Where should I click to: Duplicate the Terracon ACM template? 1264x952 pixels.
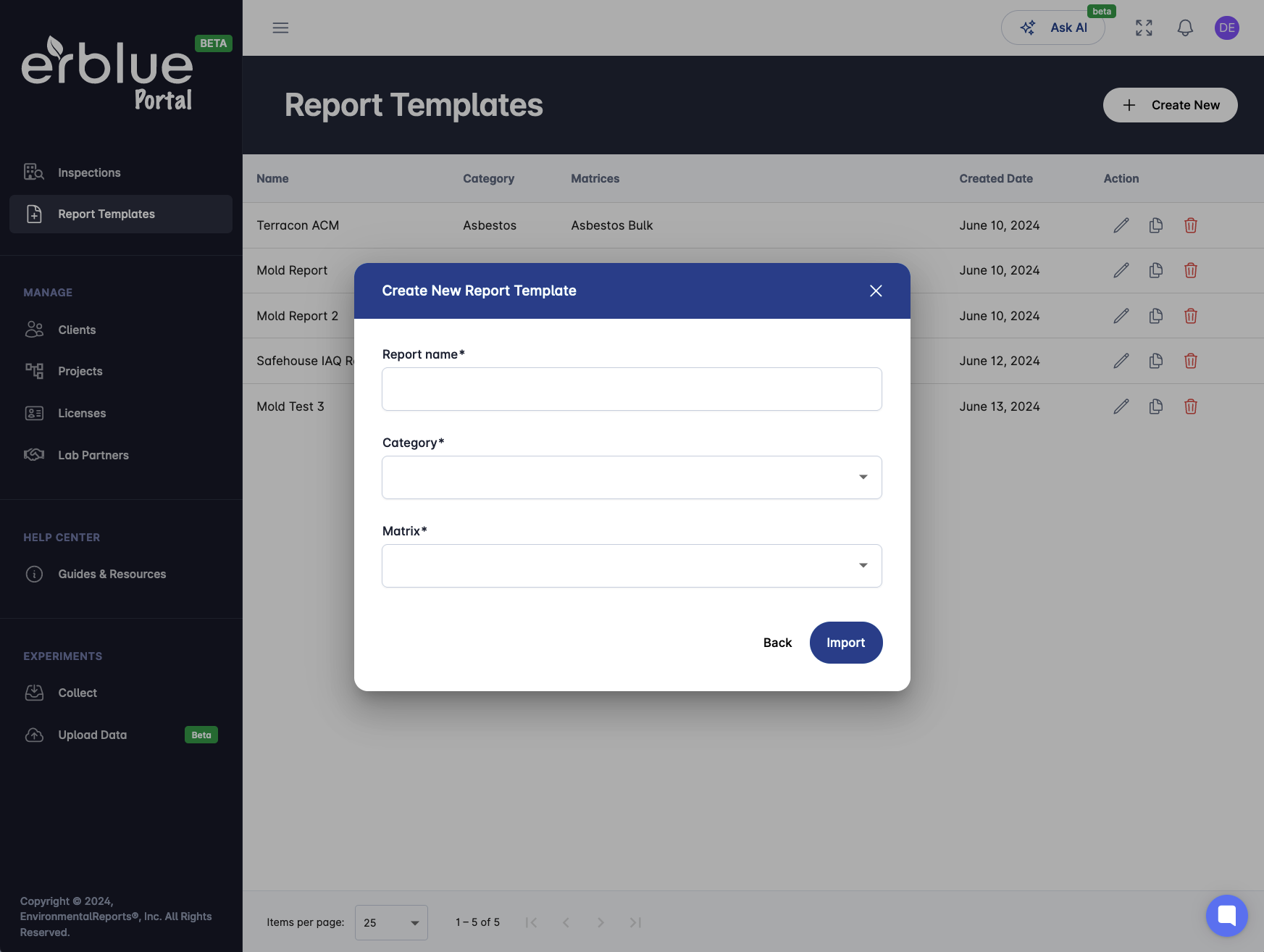pos(1156,225)
